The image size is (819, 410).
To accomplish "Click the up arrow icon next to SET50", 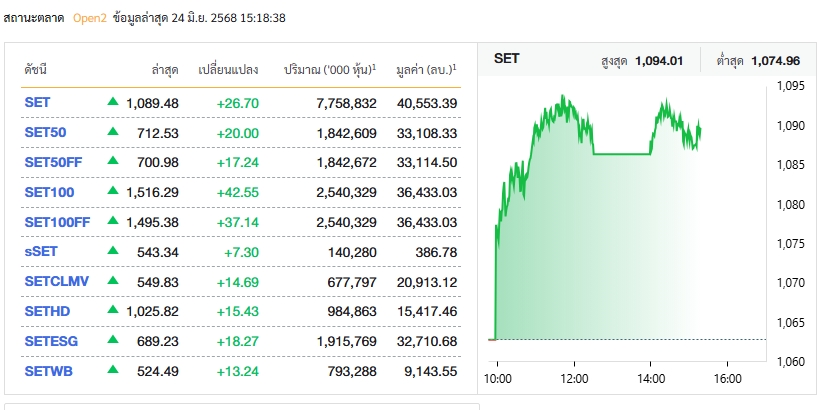I will tap(113, 132).
